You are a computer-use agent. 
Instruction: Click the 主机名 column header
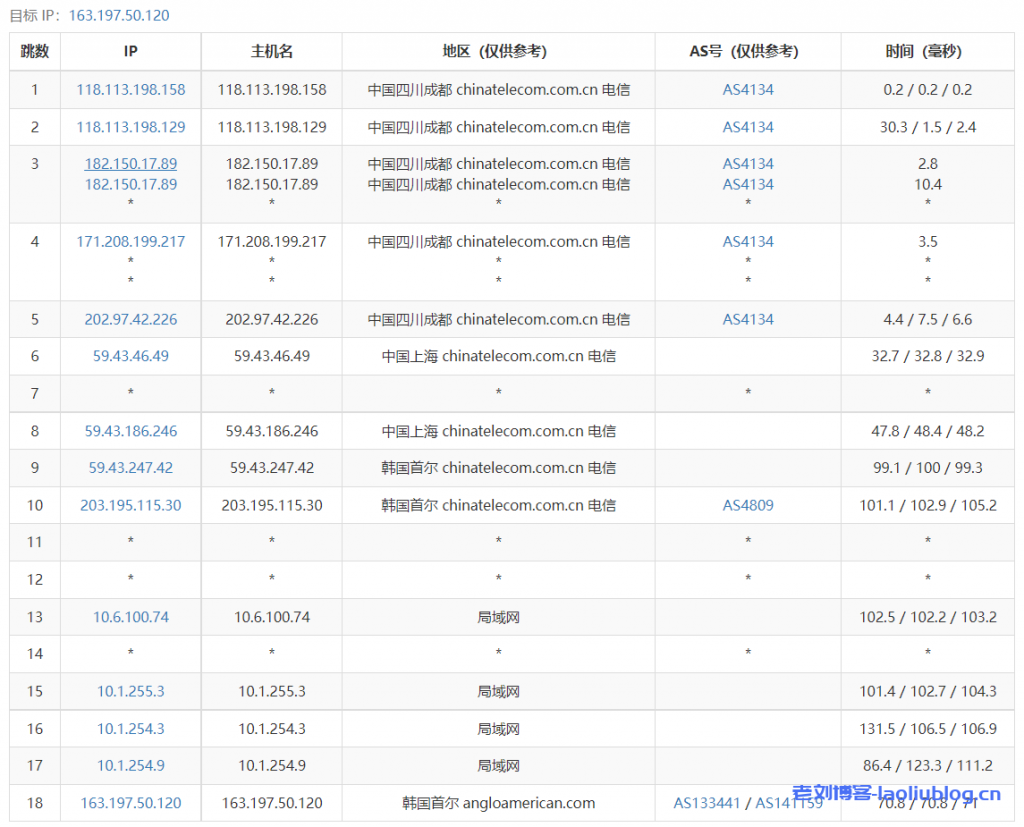coord(272,51)
